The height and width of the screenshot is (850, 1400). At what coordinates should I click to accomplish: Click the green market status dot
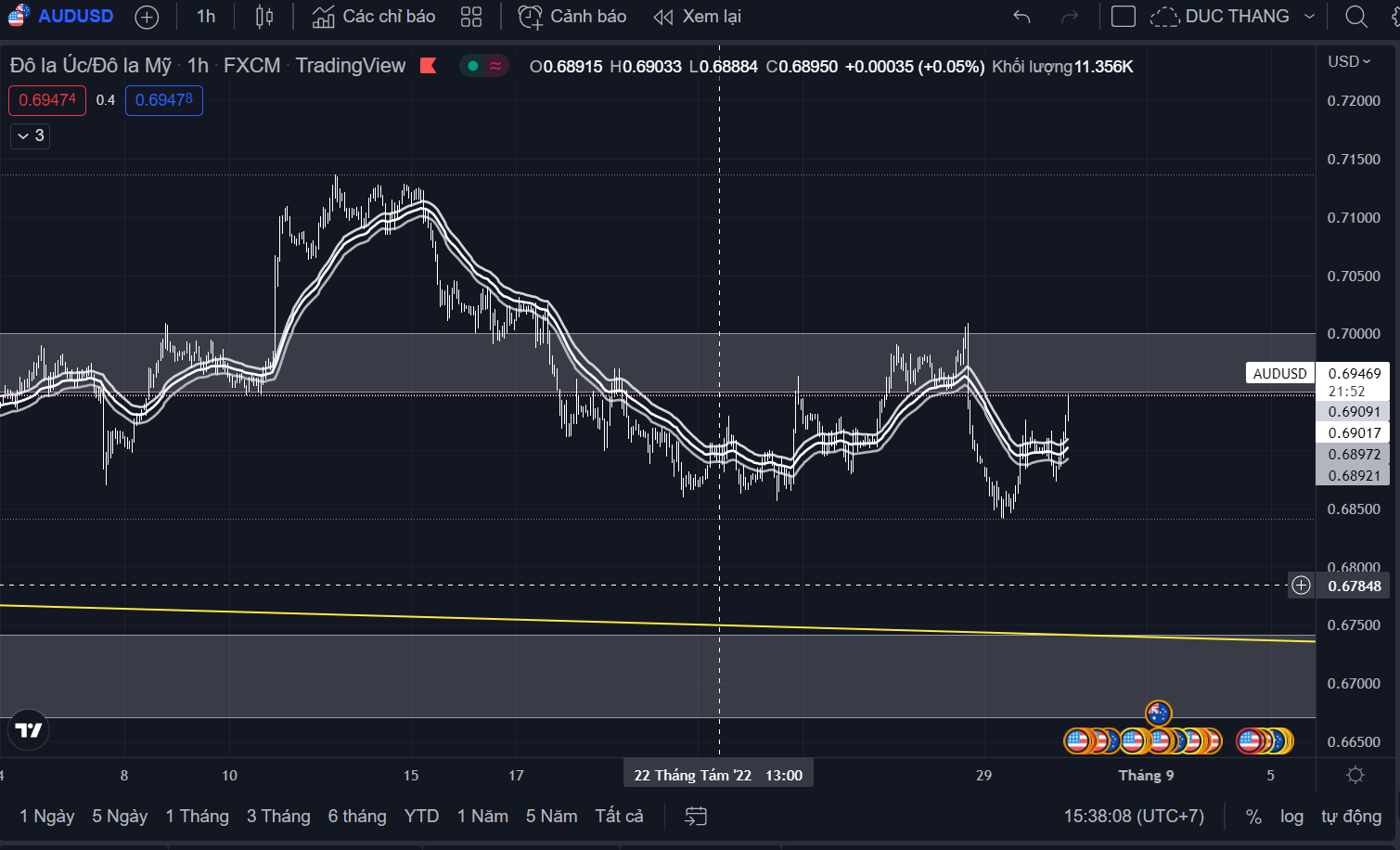473,66
